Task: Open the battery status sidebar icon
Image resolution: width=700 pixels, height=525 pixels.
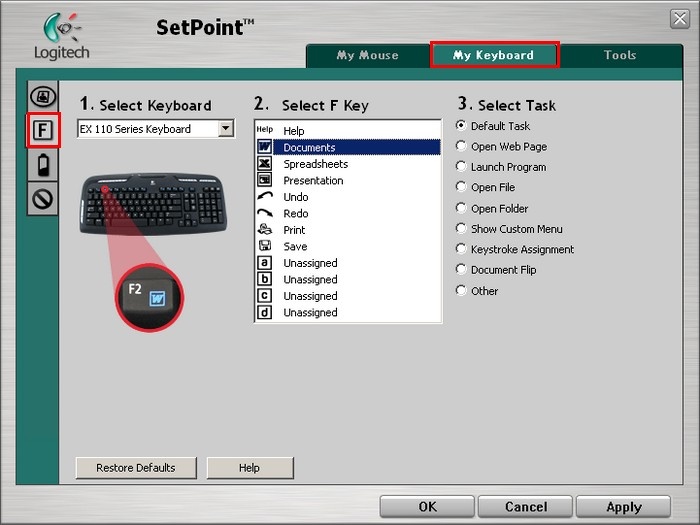Action: (43, 165)
